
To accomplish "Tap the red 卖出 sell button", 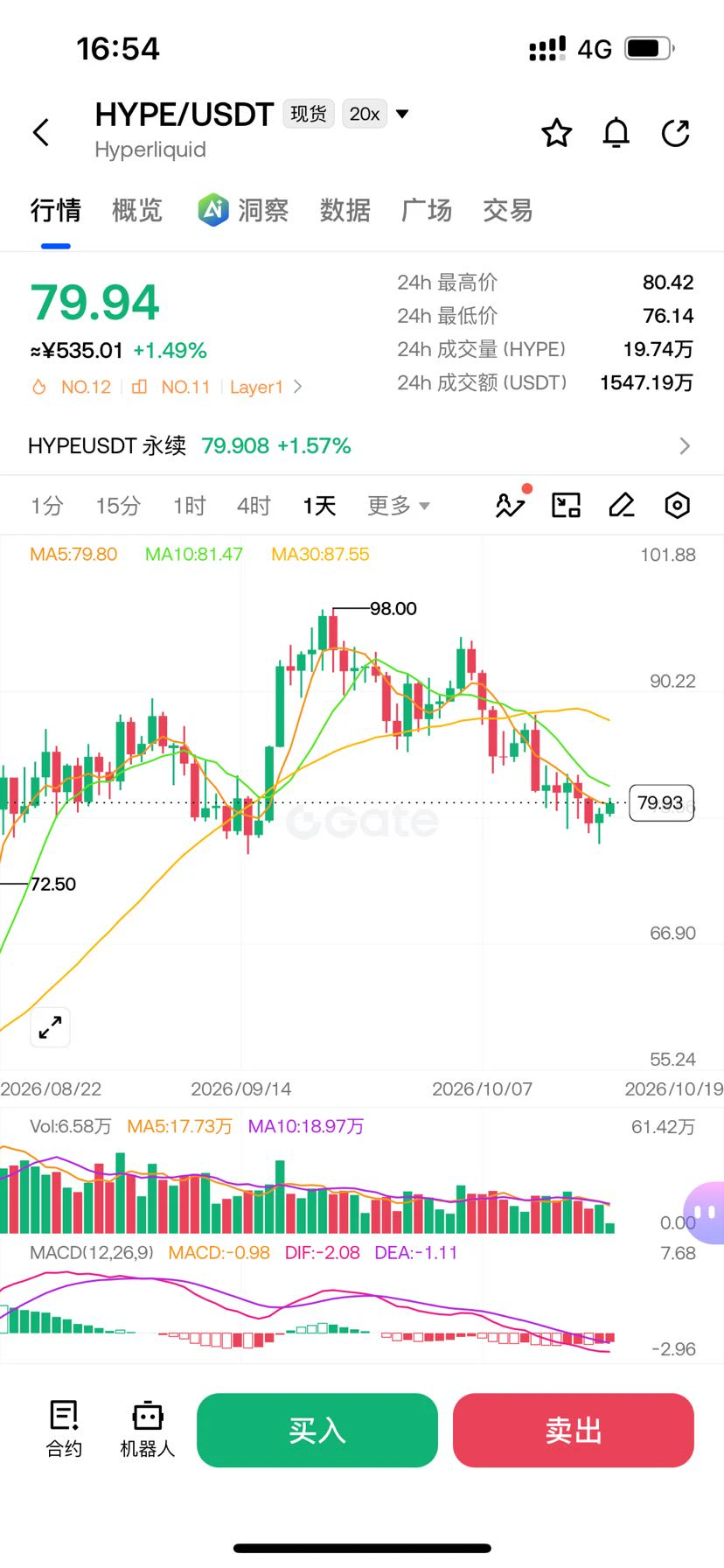I will click(574, 1430).
